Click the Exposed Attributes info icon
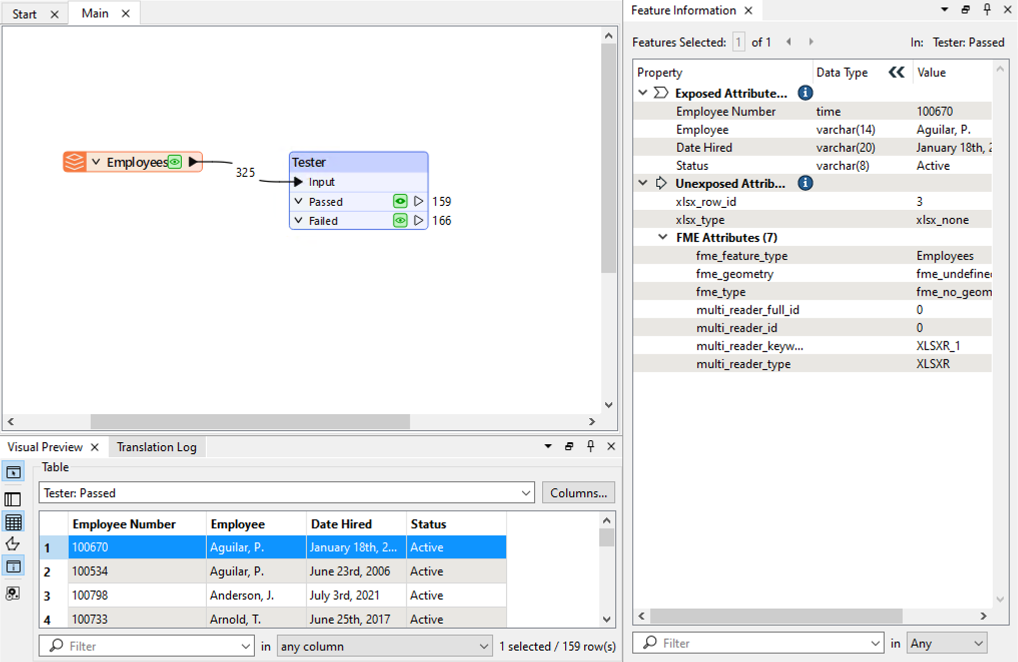The height and width of the screenshot is (662, 1018). point(805,93)
